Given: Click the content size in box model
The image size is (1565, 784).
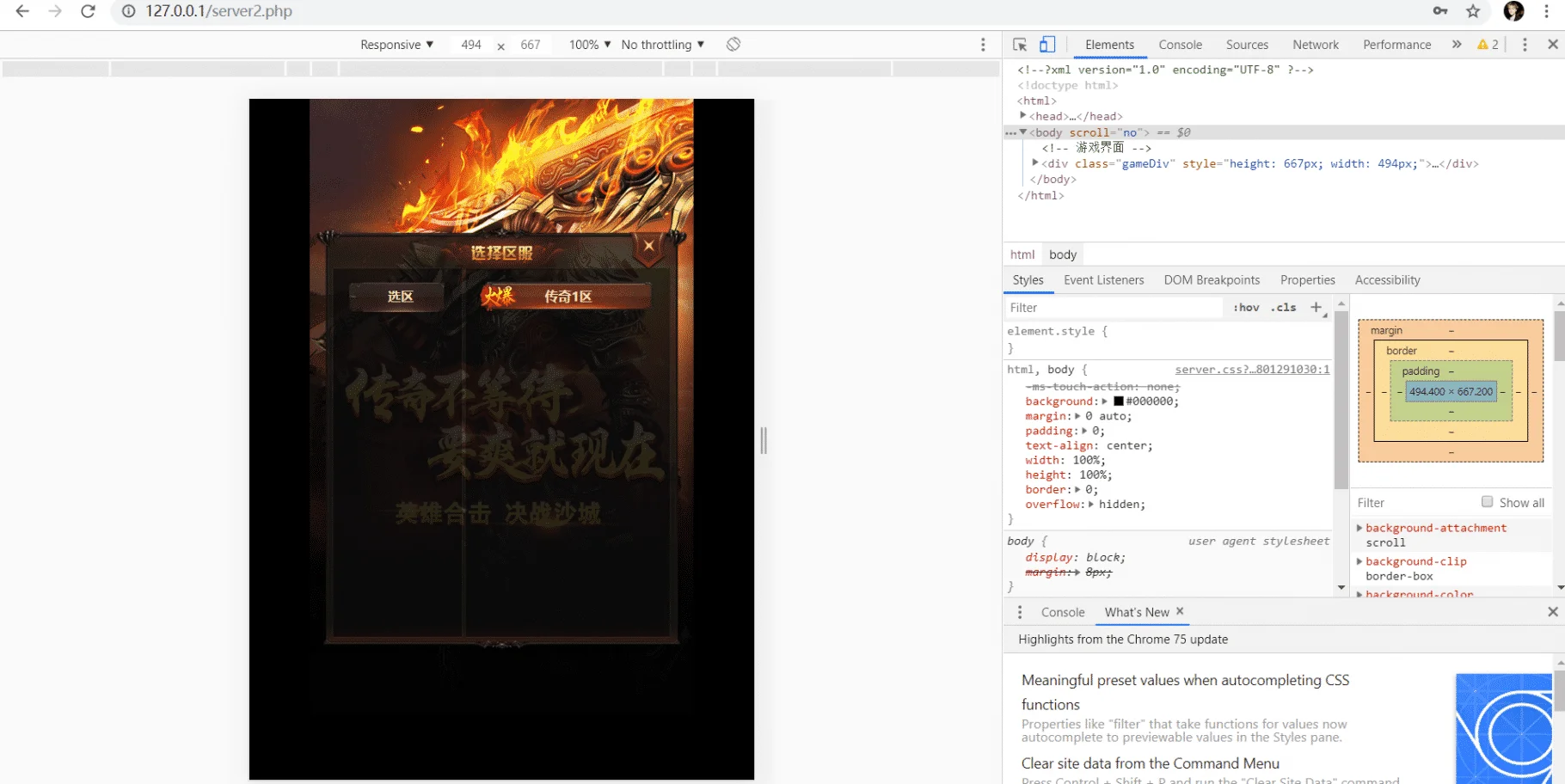Looking at the screenshot, I should pos(1451,392).
